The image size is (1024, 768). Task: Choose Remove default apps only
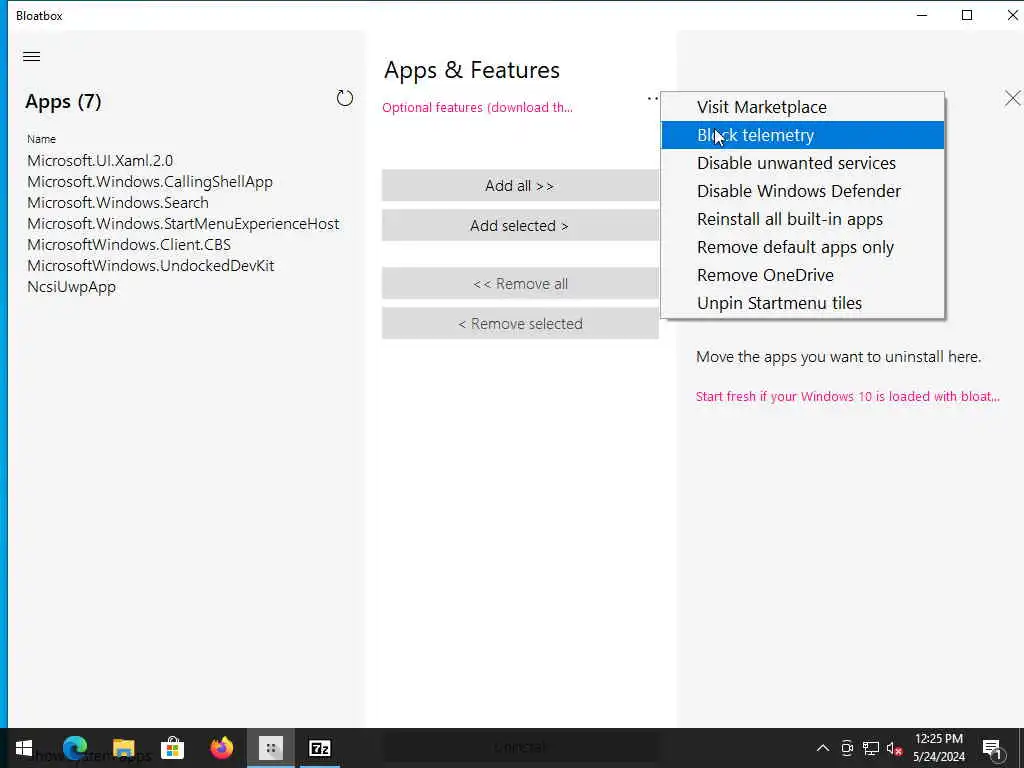tap(803, 248)
